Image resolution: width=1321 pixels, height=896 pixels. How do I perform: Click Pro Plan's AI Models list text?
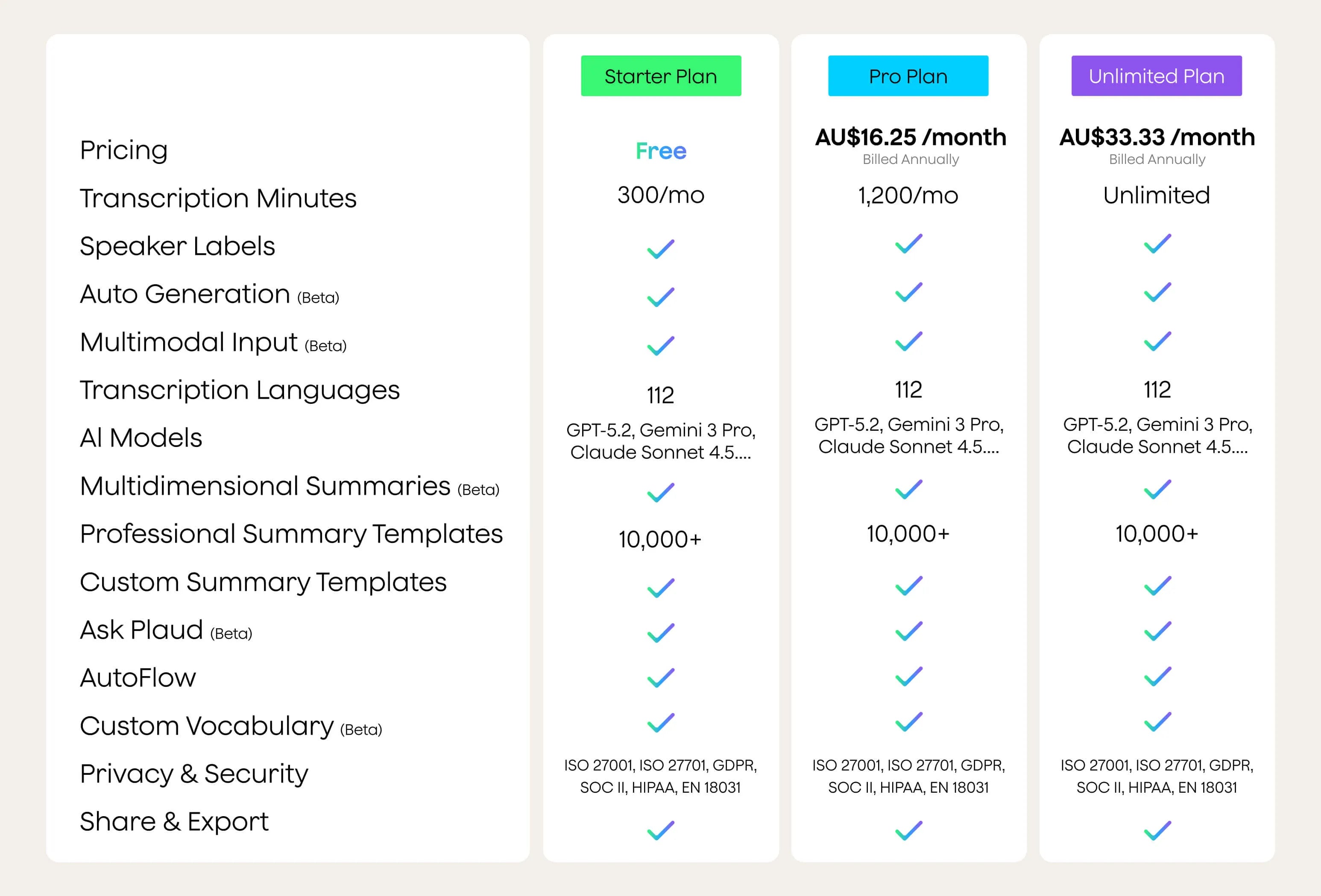coord(908,435)
